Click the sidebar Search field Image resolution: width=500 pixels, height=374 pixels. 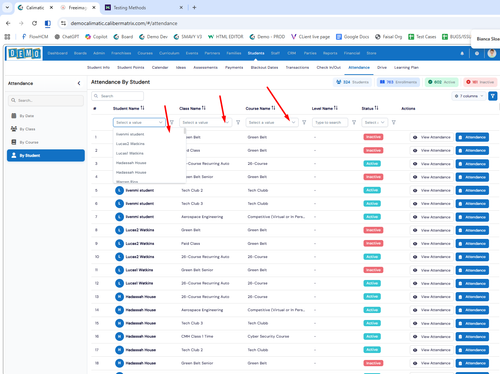tap(46, 100)
